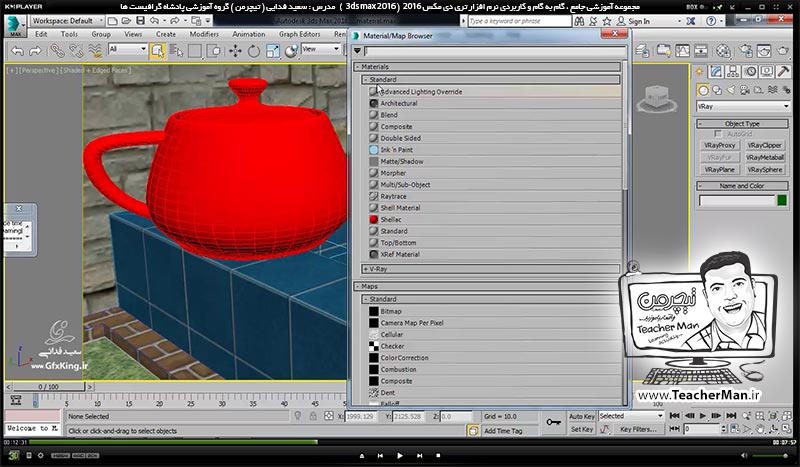Click the Key Filters... button

point(638,429)
